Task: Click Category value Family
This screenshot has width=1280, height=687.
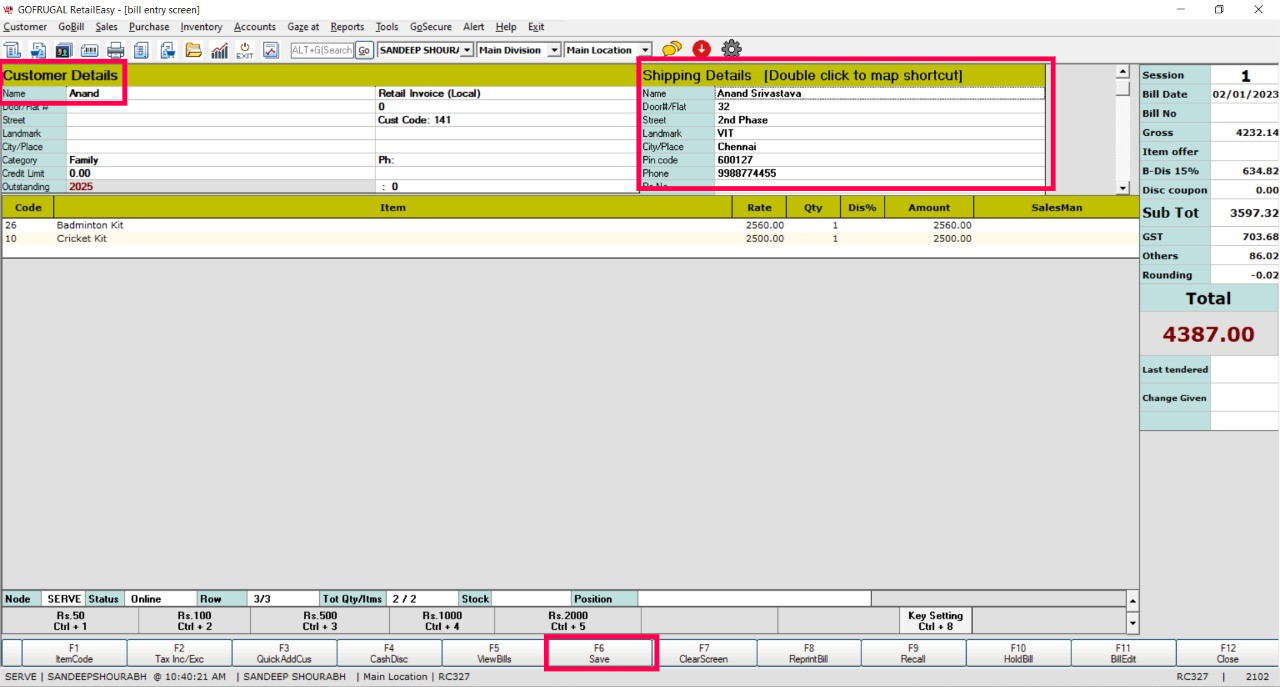Action: point(84,160)
